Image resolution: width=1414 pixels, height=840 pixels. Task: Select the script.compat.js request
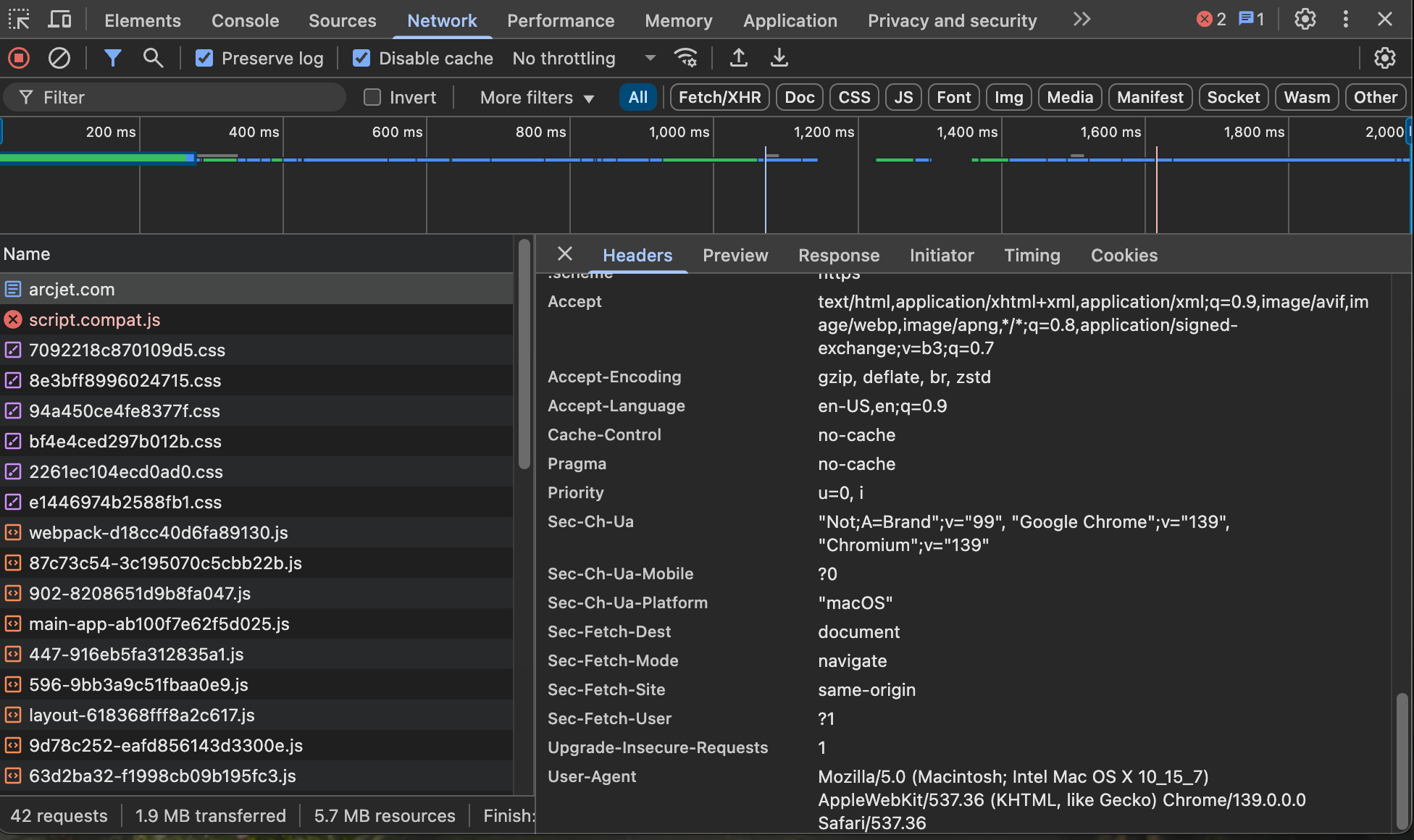[94, 319]
